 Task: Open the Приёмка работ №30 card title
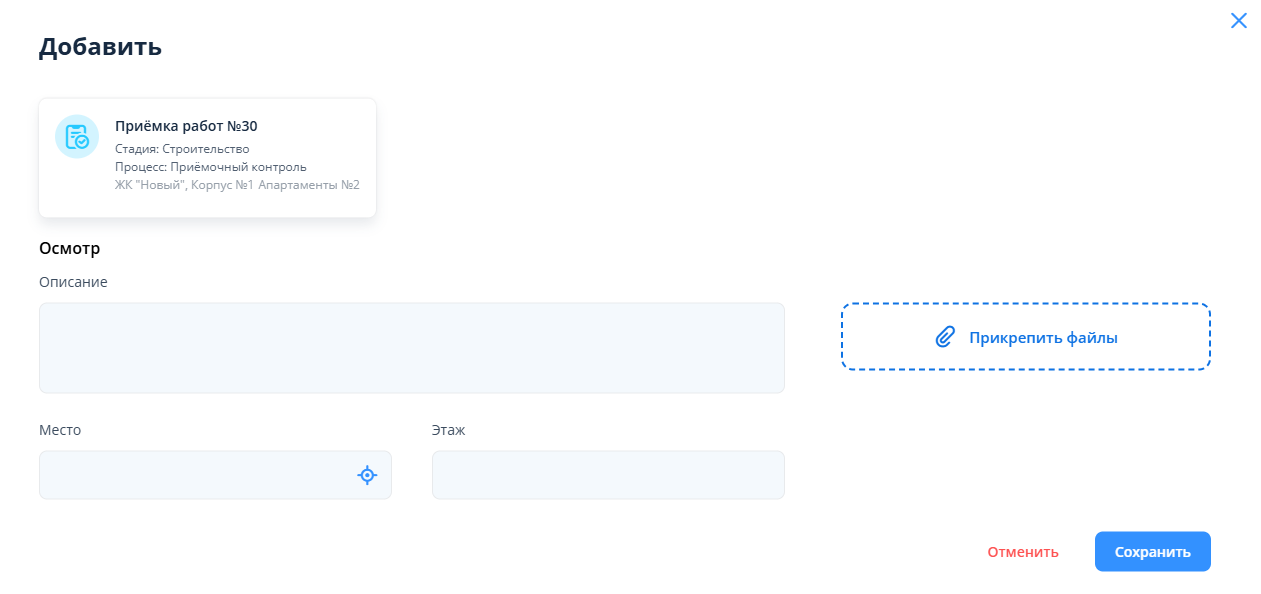point(186,126)
